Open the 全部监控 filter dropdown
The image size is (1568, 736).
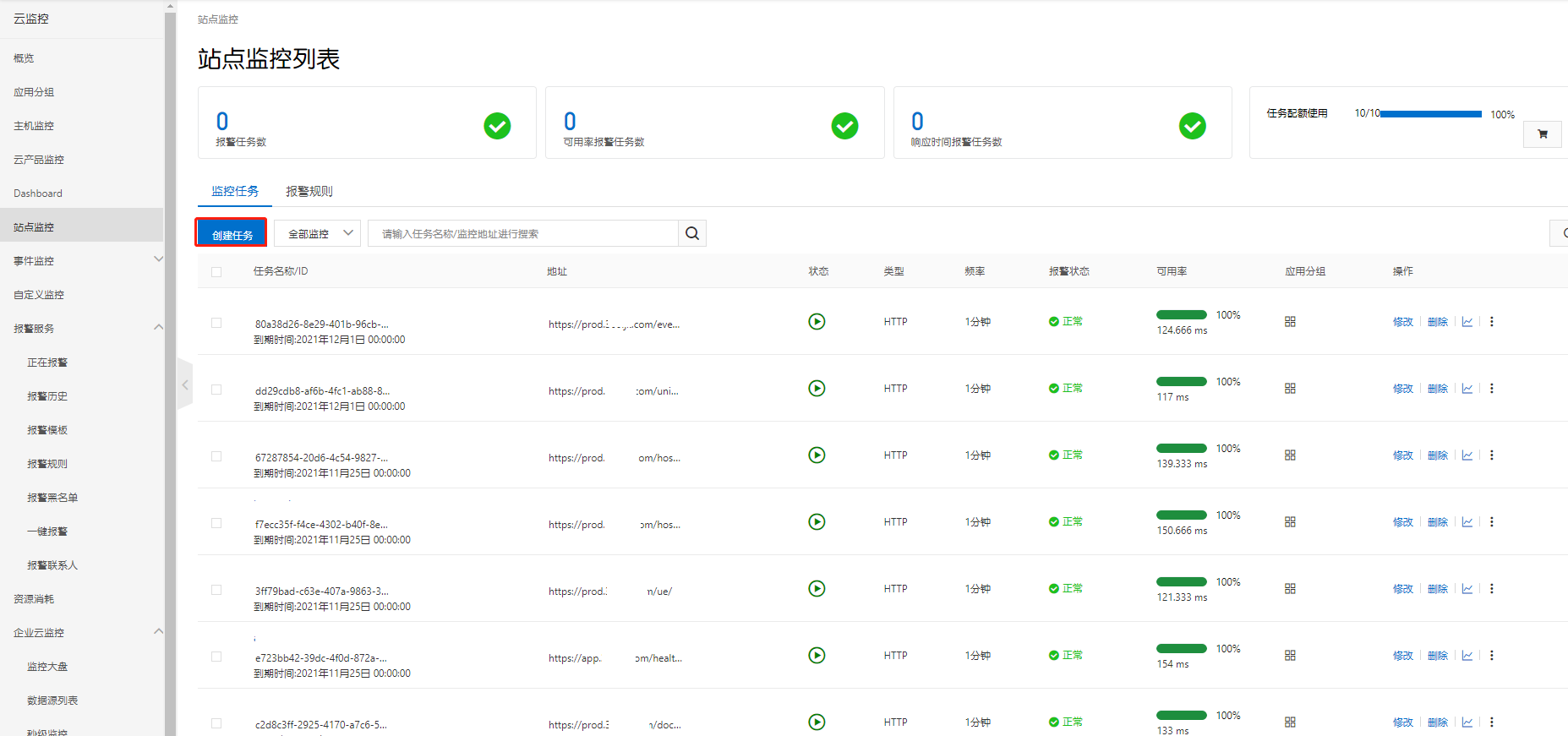318,233
